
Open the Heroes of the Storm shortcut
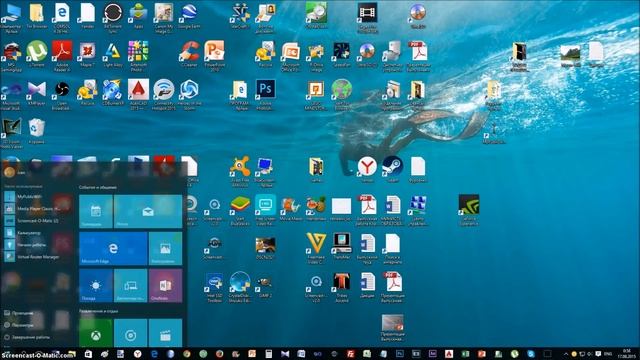coord(189,95)
